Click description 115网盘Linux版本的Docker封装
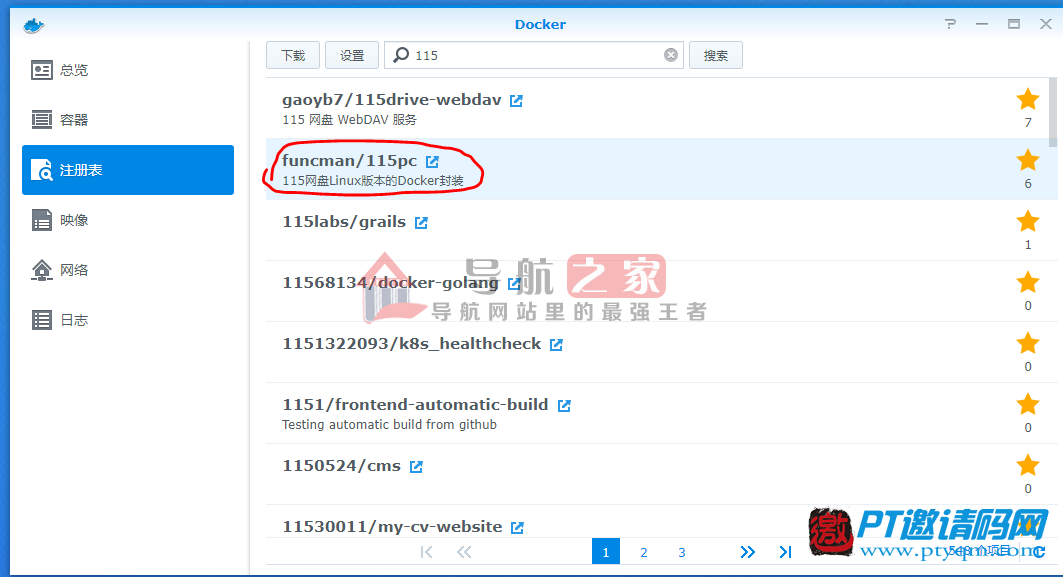The image size is (1063, 577). click(x=373, y=181)
